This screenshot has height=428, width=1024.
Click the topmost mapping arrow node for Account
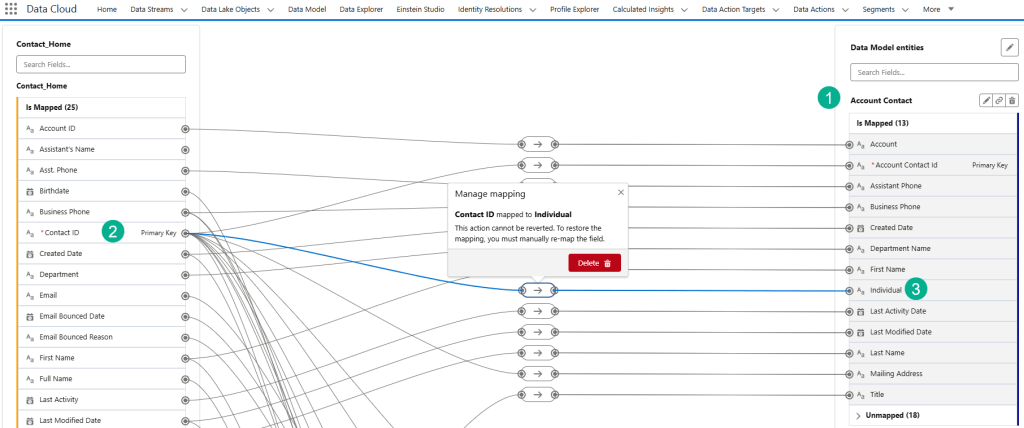tap(537, 144)
